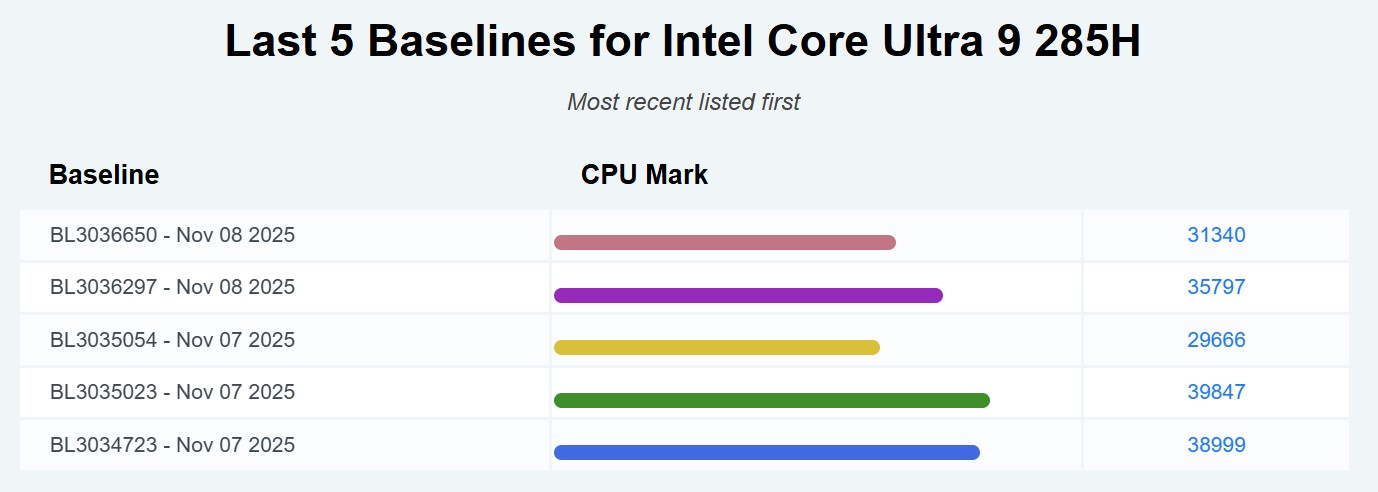Viewport: 1378px width, 492px height.
Task: Click the "Most recent listed first" subtitle
Action: tap(684, 102)
